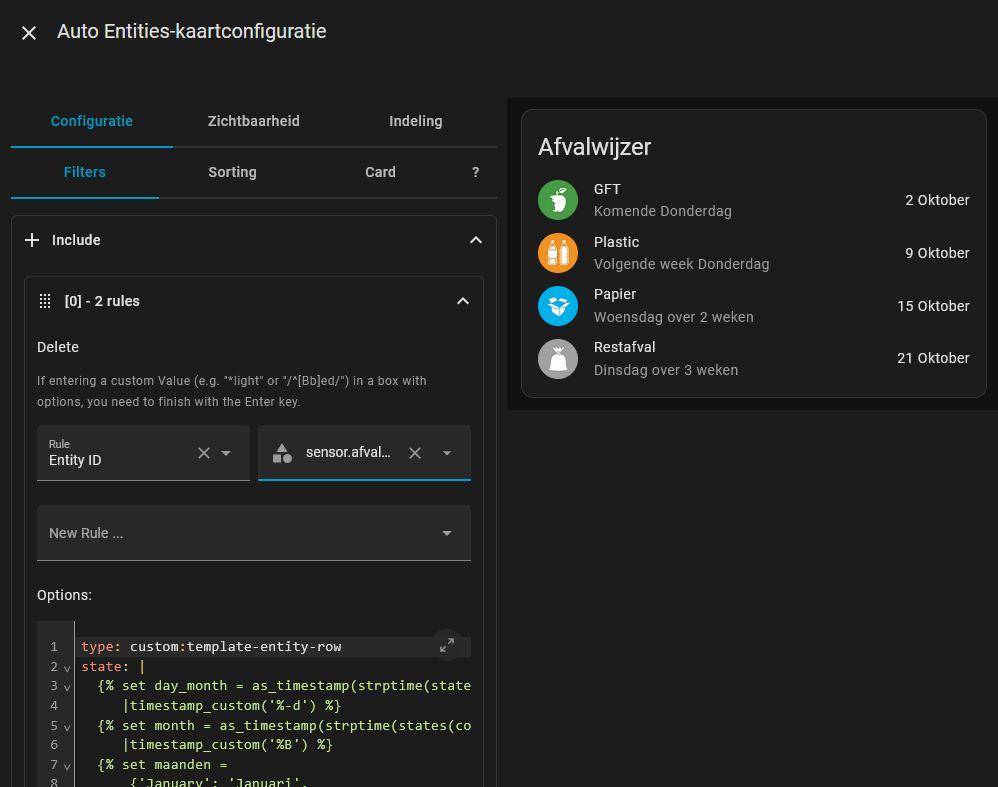Open the sensor.afval entity dropdown
This screenshot has width=998, height=787.
tap(447, 453)
